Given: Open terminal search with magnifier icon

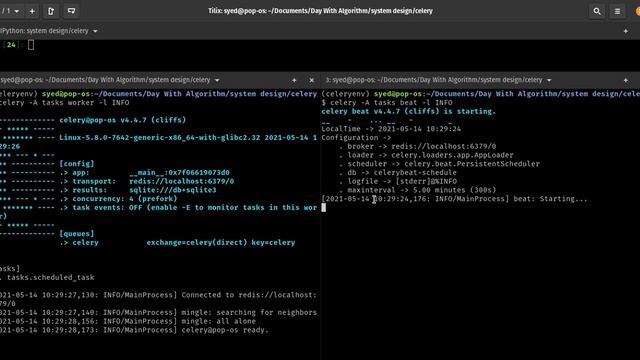Looking at the screenshot, I should [x=597, y=11].
